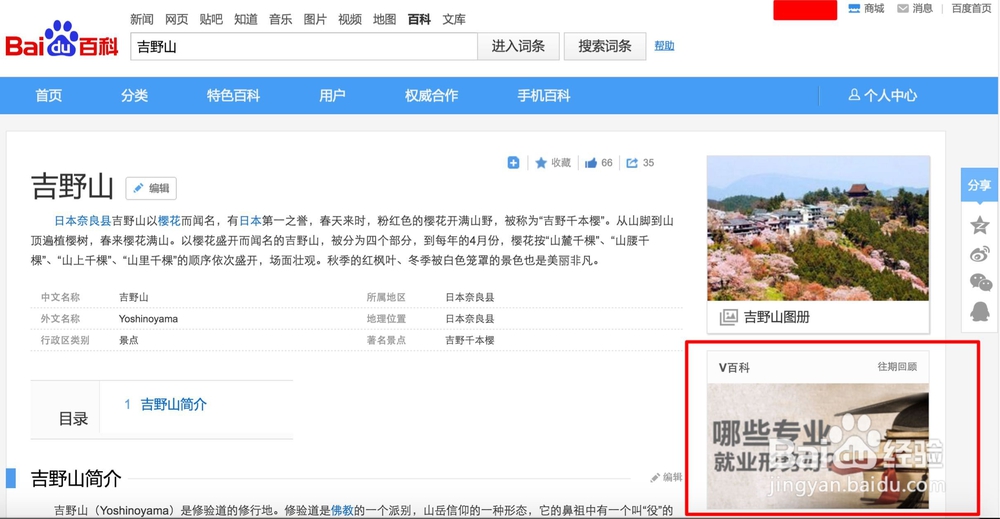Go to 音乐 music
This screenshot has width=1000, height=519.
281,19
